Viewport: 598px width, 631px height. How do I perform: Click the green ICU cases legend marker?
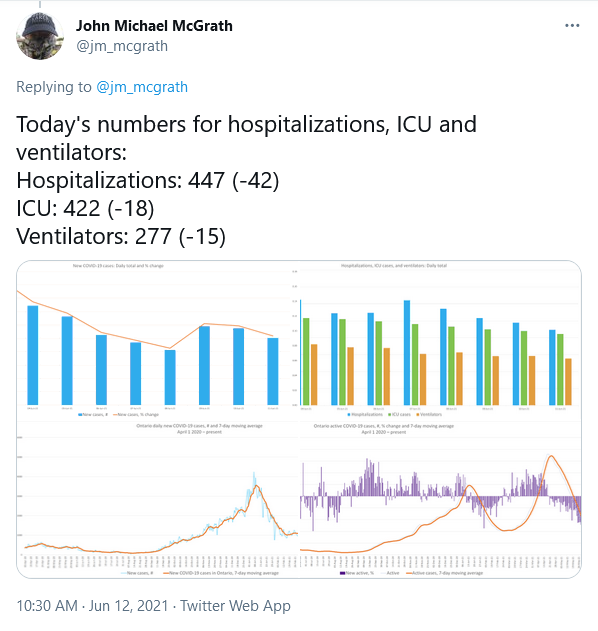click(x=390, y=414)
